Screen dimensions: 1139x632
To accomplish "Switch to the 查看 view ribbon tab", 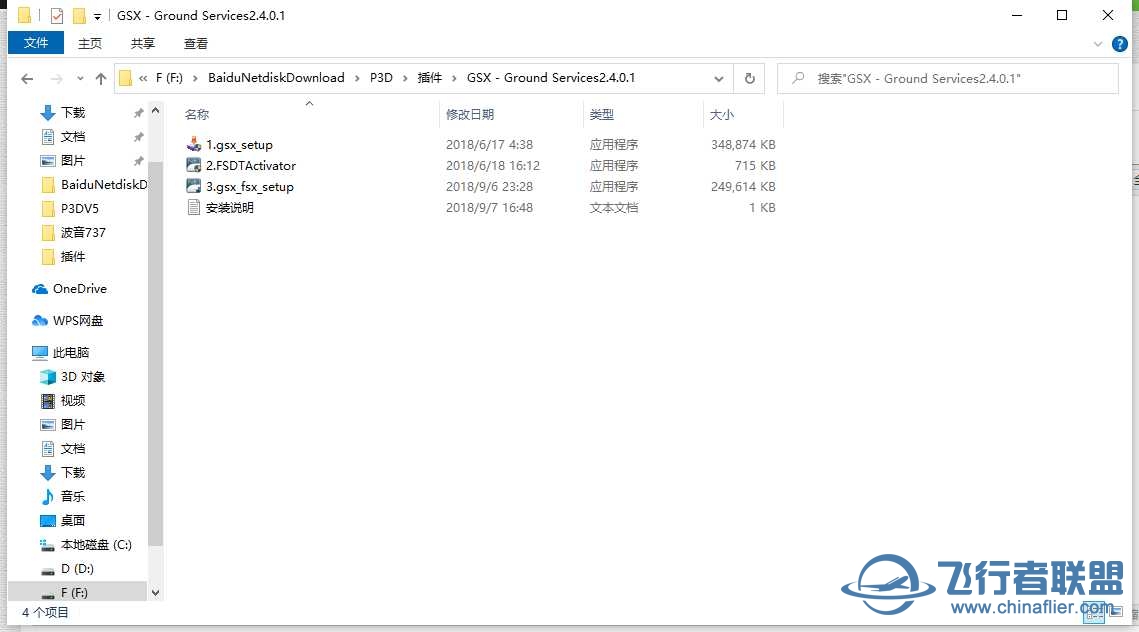I will pyautogui.click(x=195, y=44).
